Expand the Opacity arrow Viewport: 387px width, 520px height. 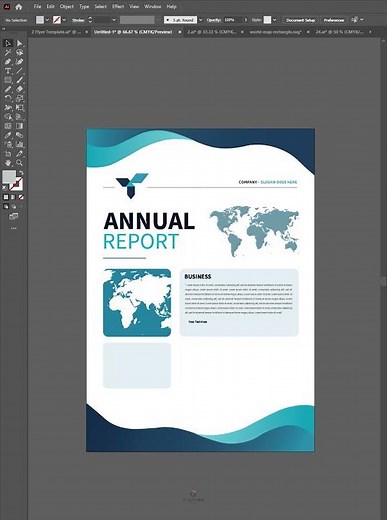pos(246,20)
